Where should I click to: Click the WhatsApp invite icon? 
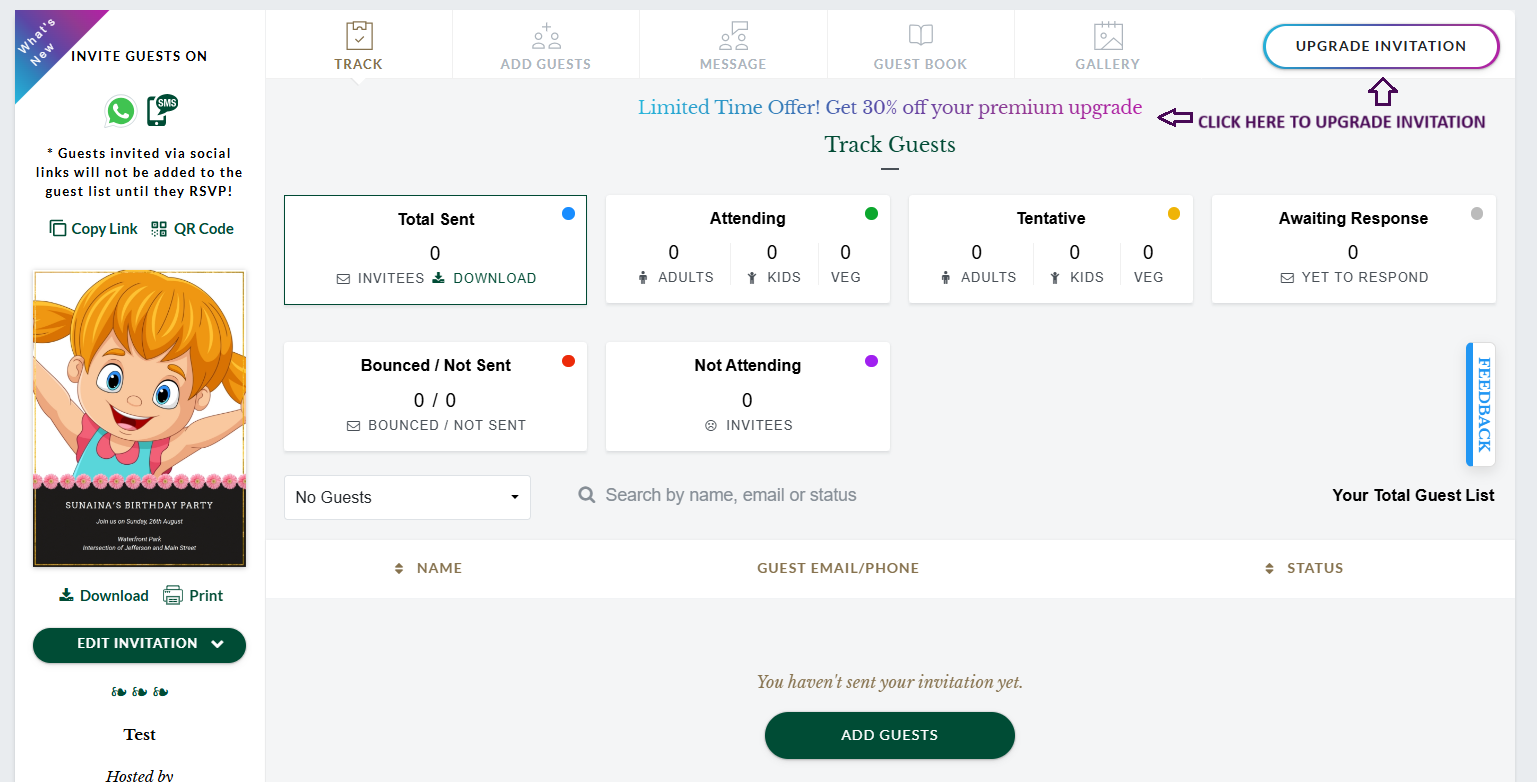[x=121, y=111]
